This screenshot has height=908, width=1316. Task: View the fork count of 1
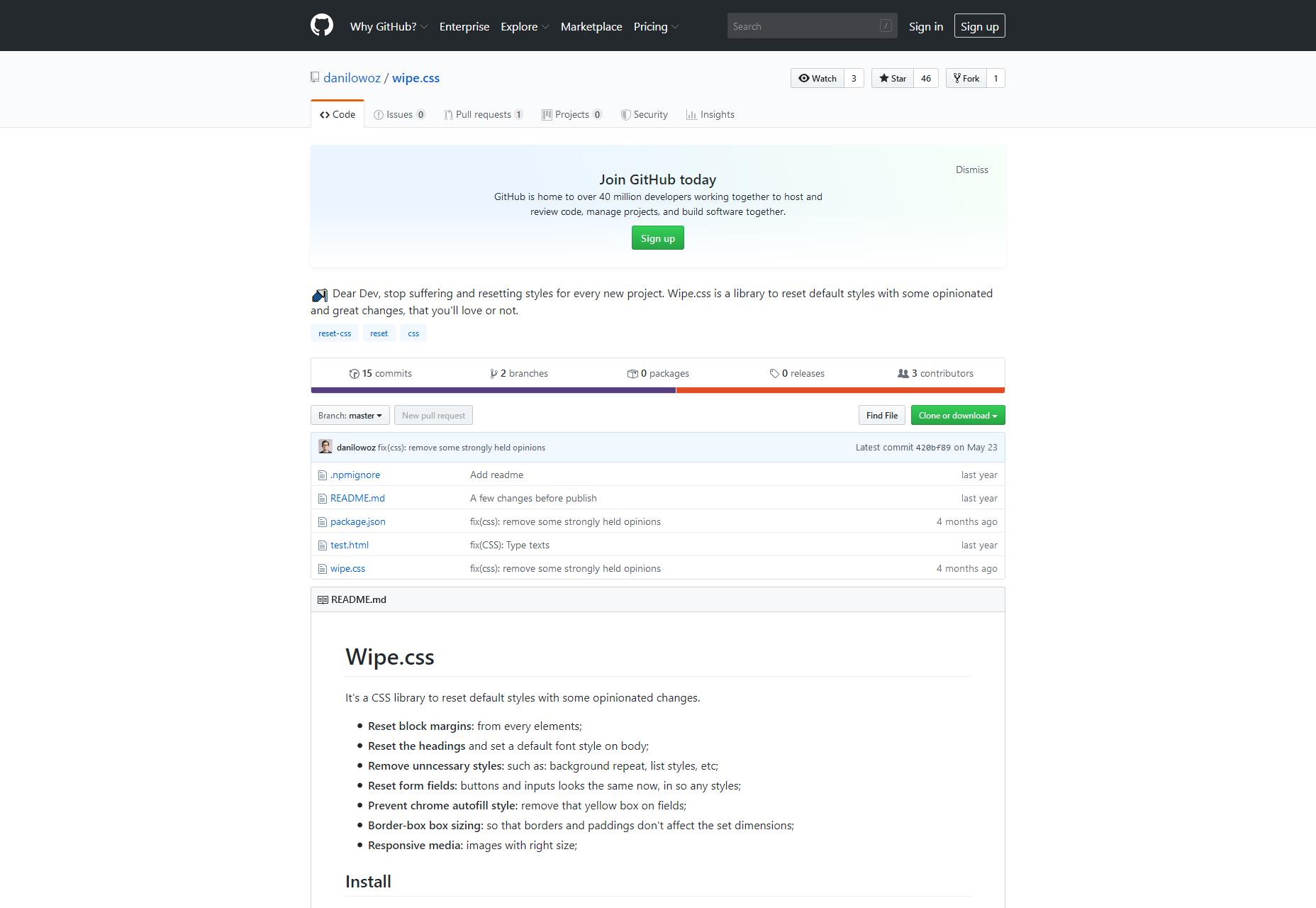(996, 78)
